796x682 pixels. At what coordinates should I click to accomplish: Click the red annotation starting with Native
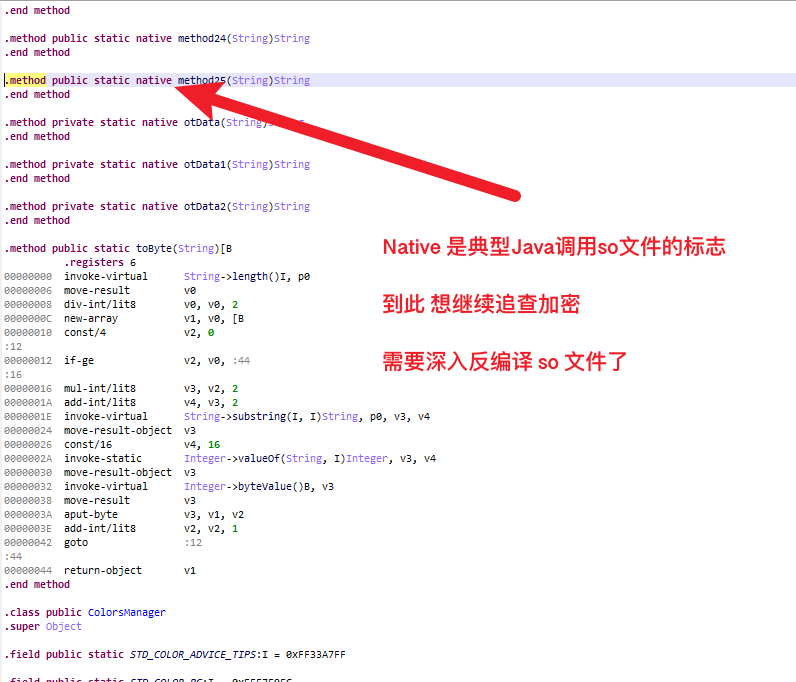553,247
